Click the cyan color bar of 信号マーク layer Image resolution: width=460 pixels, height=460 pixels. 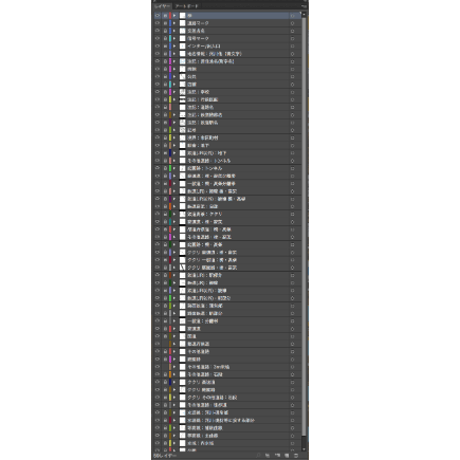pos(170,39)
